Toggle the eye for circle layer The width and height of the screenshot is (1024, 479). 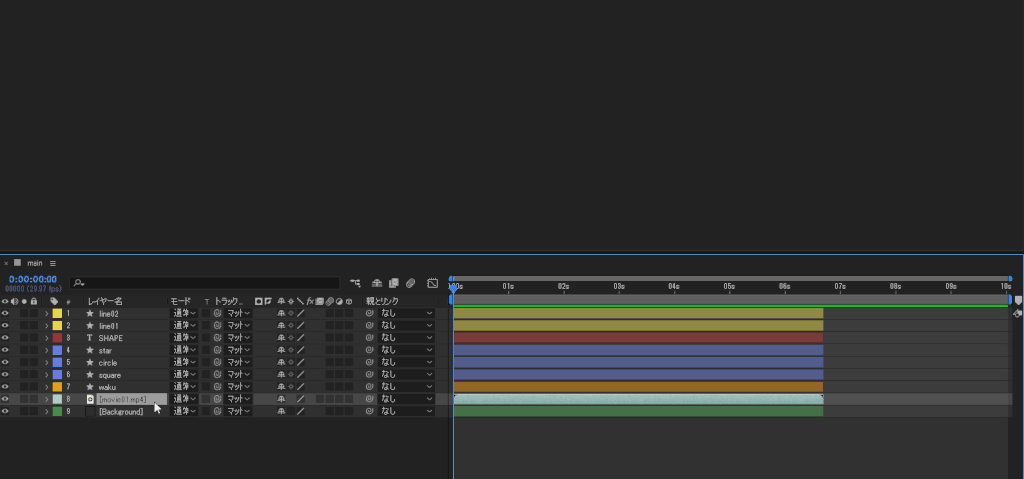click(x=5, y=362)
